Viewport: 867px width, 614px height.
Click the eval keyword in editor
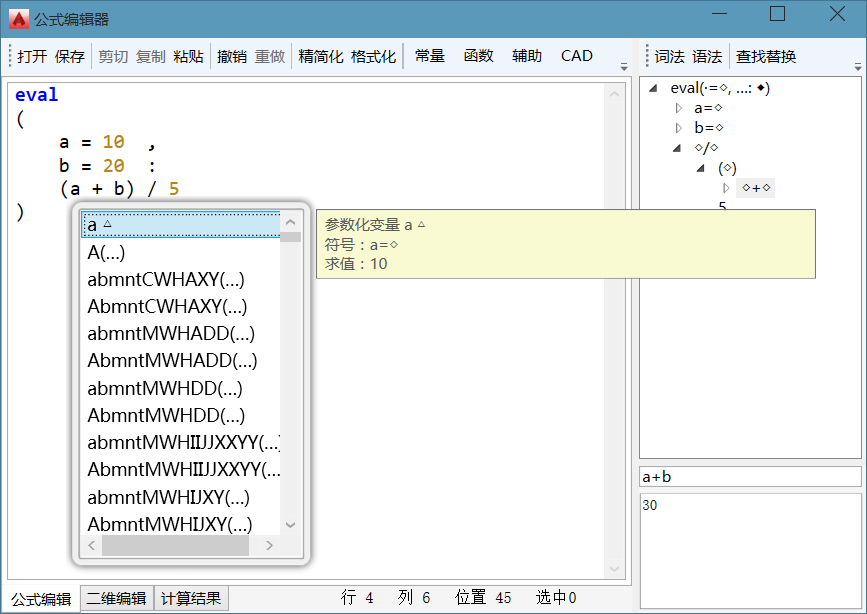click(36, 95)
